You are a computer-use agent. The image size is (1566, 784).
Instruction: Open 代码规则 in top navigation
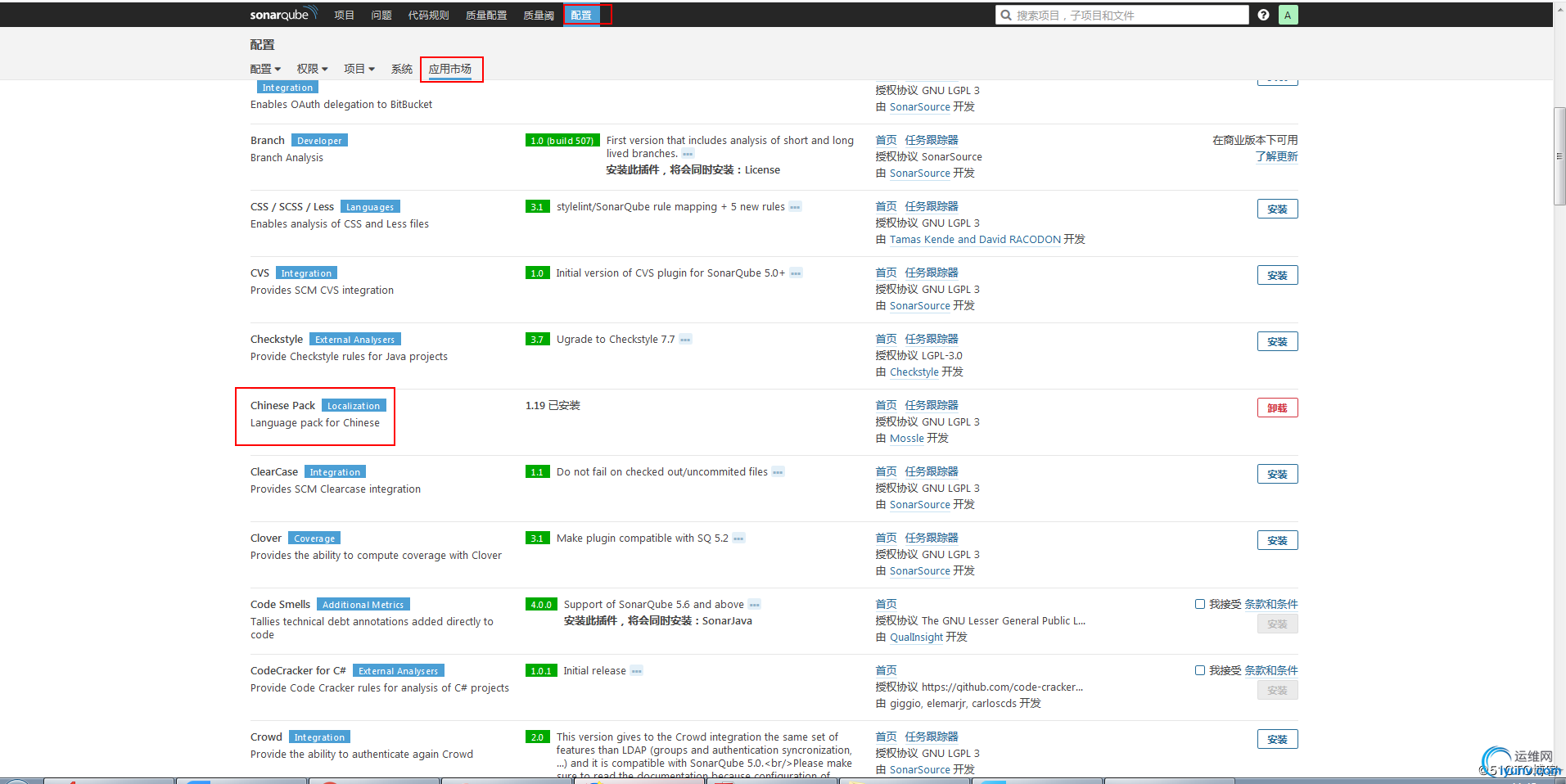(x=428, y=15)
